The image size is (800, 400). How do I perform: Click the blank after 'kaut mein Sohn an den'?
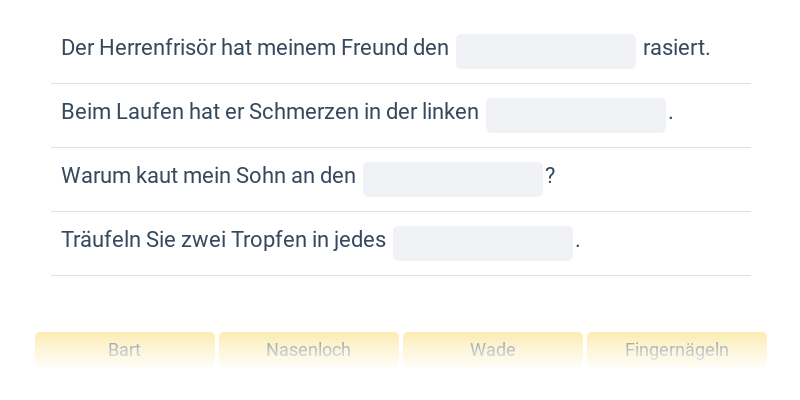click(452, 179)
